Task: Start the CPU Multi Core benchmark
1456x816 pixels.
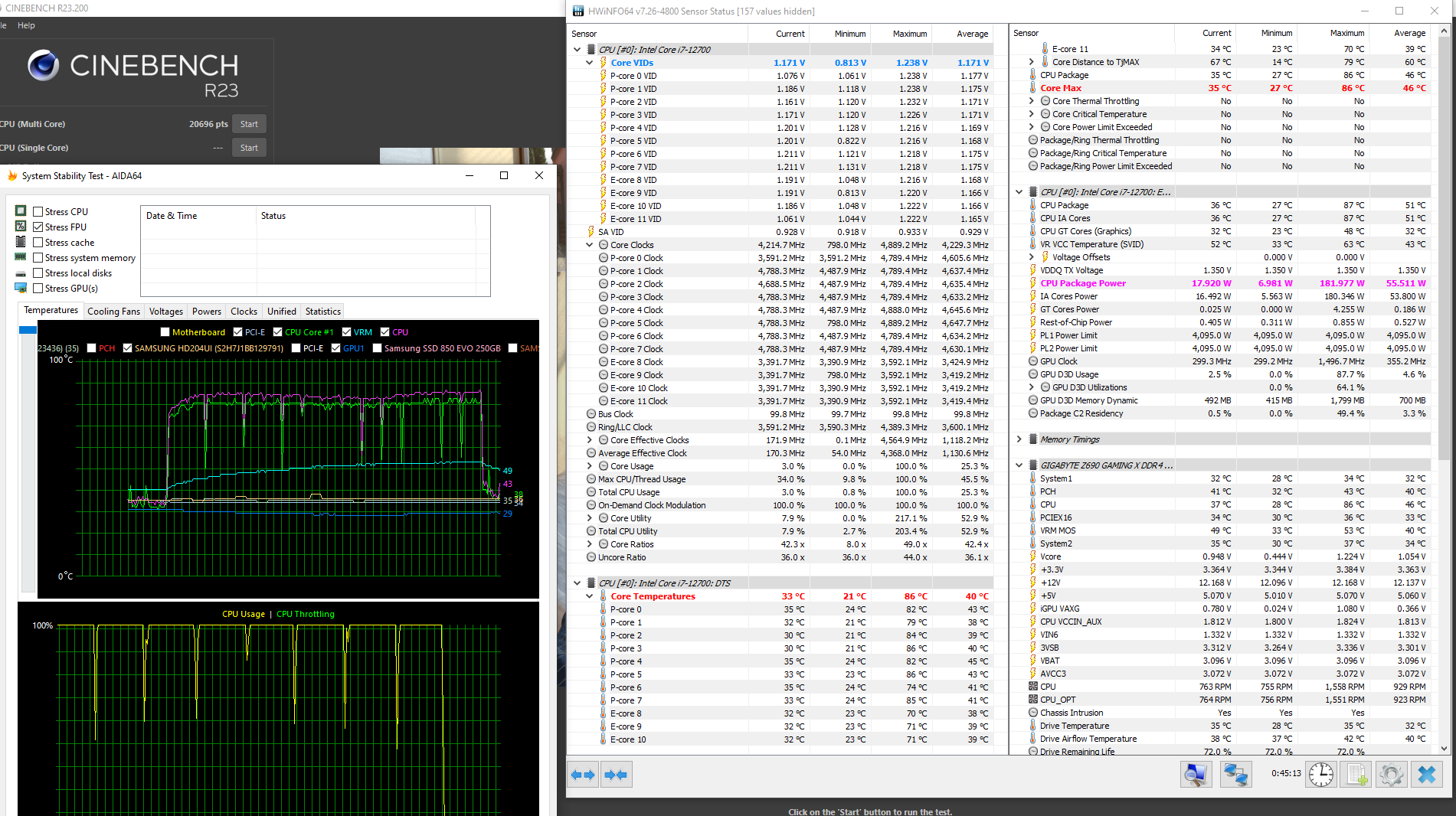Action: click(249, 124)
